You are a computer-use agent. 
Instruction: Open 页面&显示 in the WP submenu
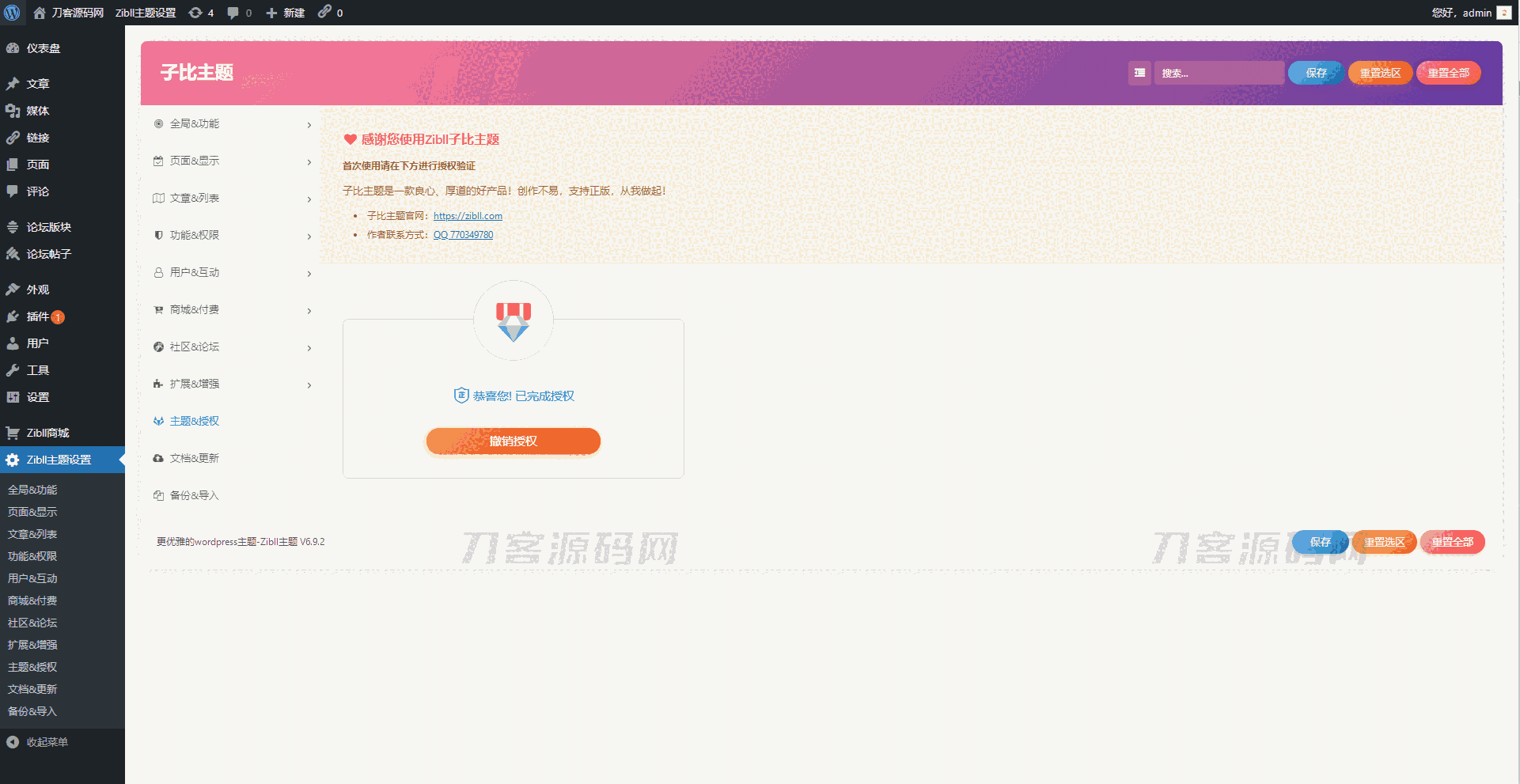pyautogui.click(x=32, y=512)
